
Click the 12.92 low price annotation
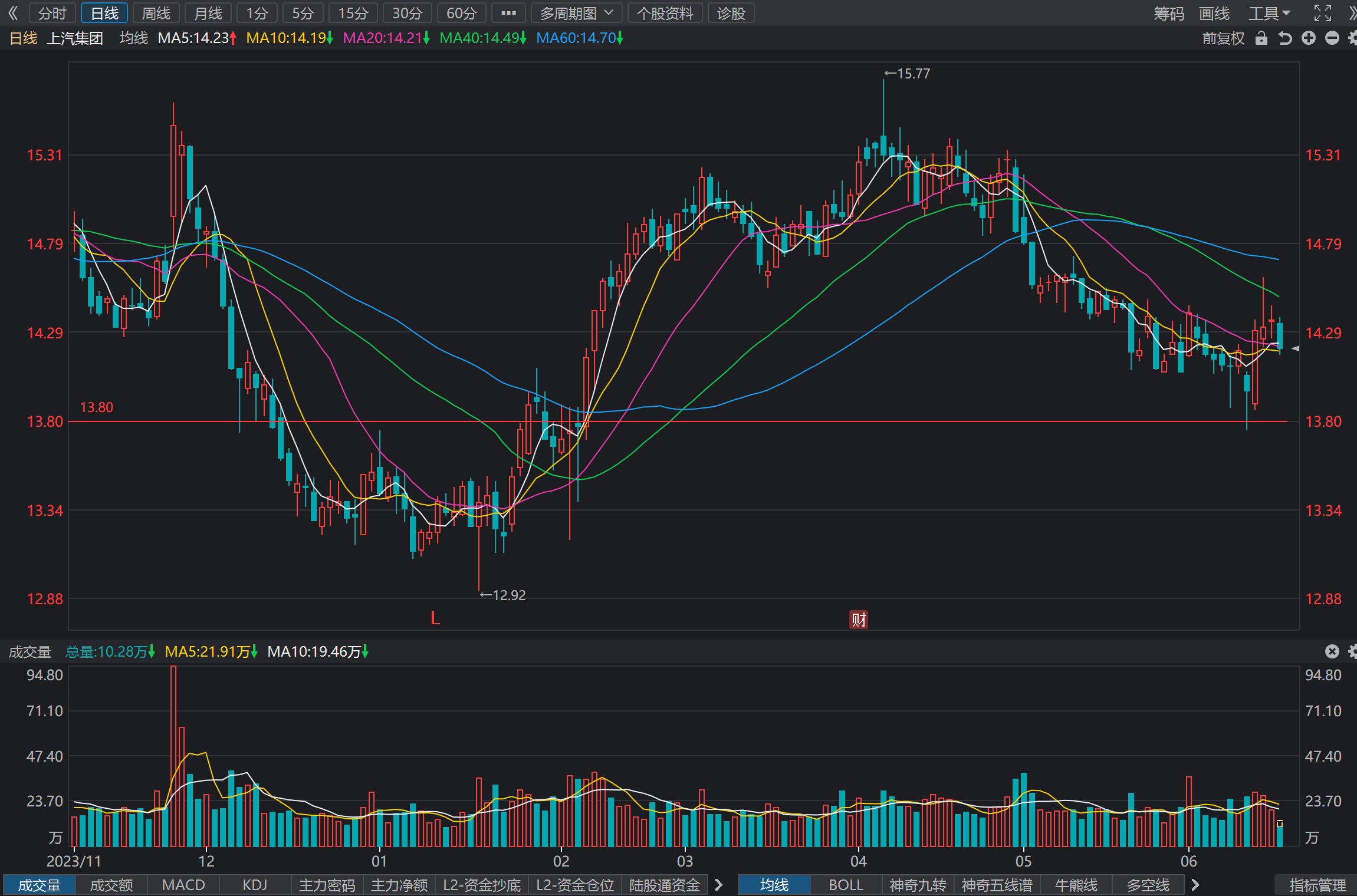(x=502, y=595)
